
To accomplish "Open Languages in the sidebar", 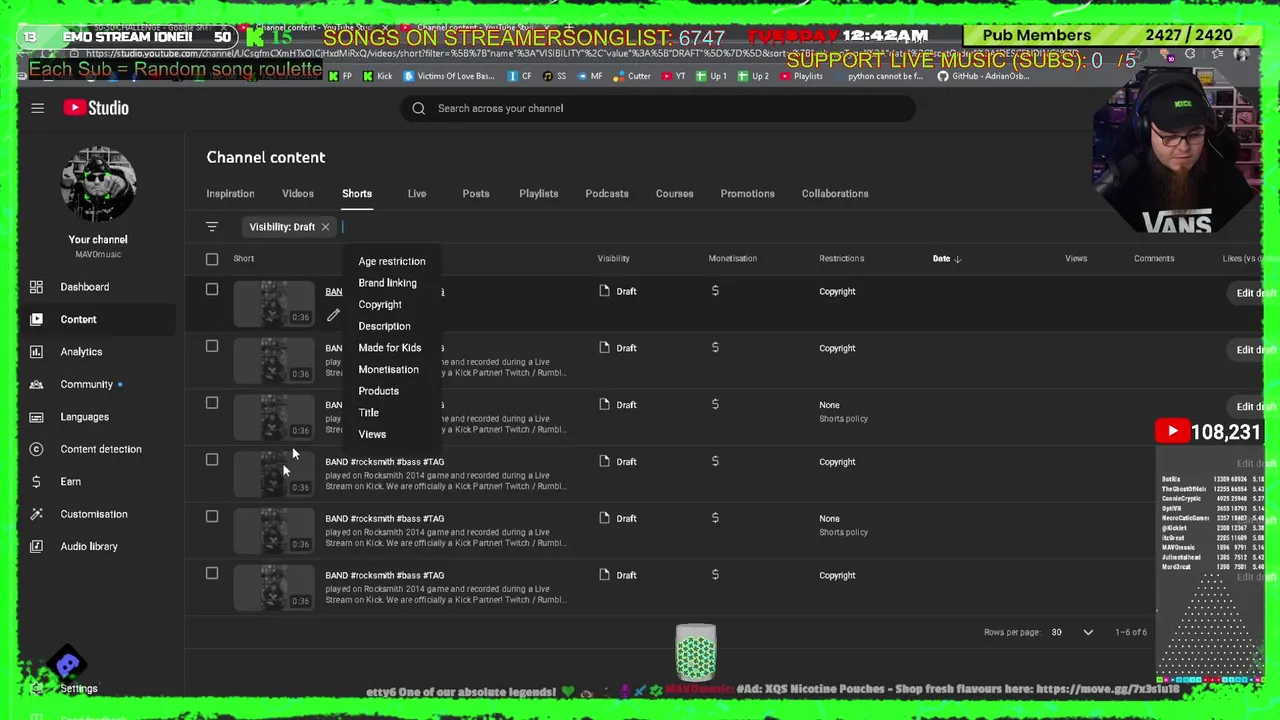I will [84, 417].
